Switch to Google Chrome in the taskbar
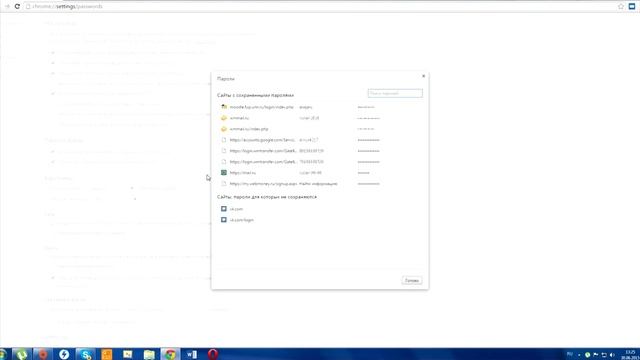 point(170,354)
